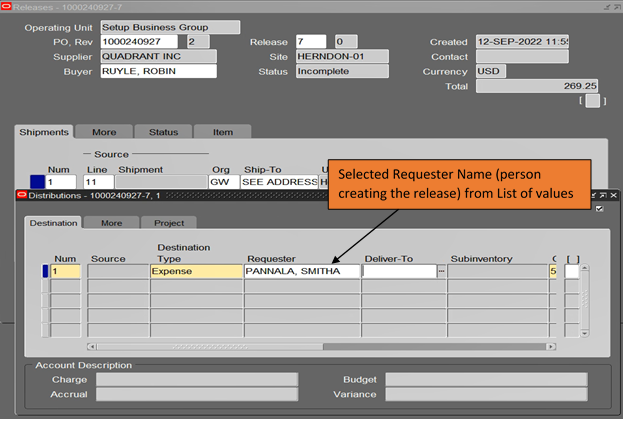Click the empty Contact field
This screenshot has width=624, height=421.
pyautogui.click(x=522, y=57)
